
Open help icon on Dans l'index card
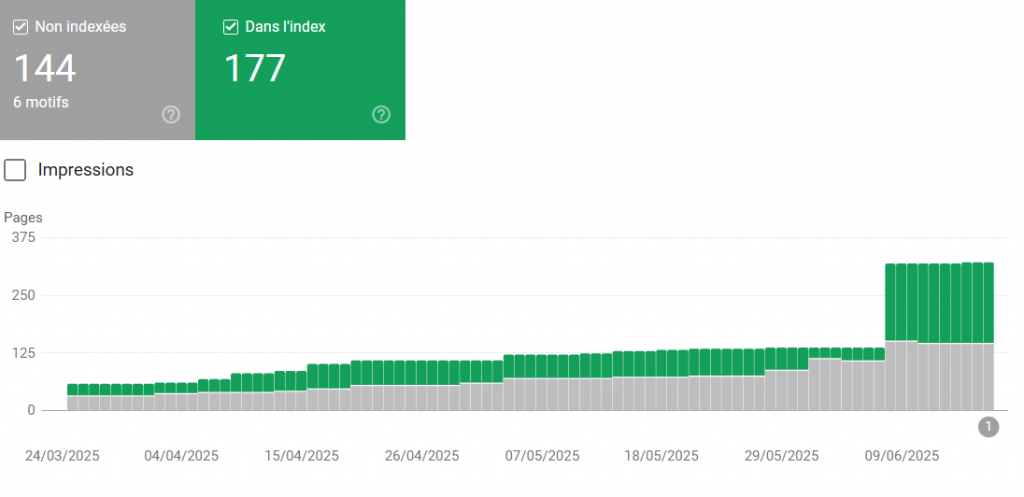[381, 115]
